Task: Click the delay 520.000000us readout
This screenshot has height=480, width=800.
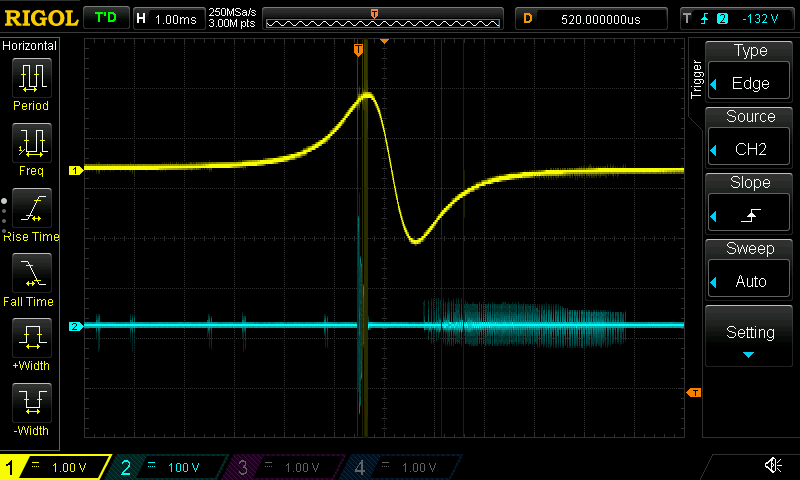Action: pyautogui.click(x=591, y=19)
